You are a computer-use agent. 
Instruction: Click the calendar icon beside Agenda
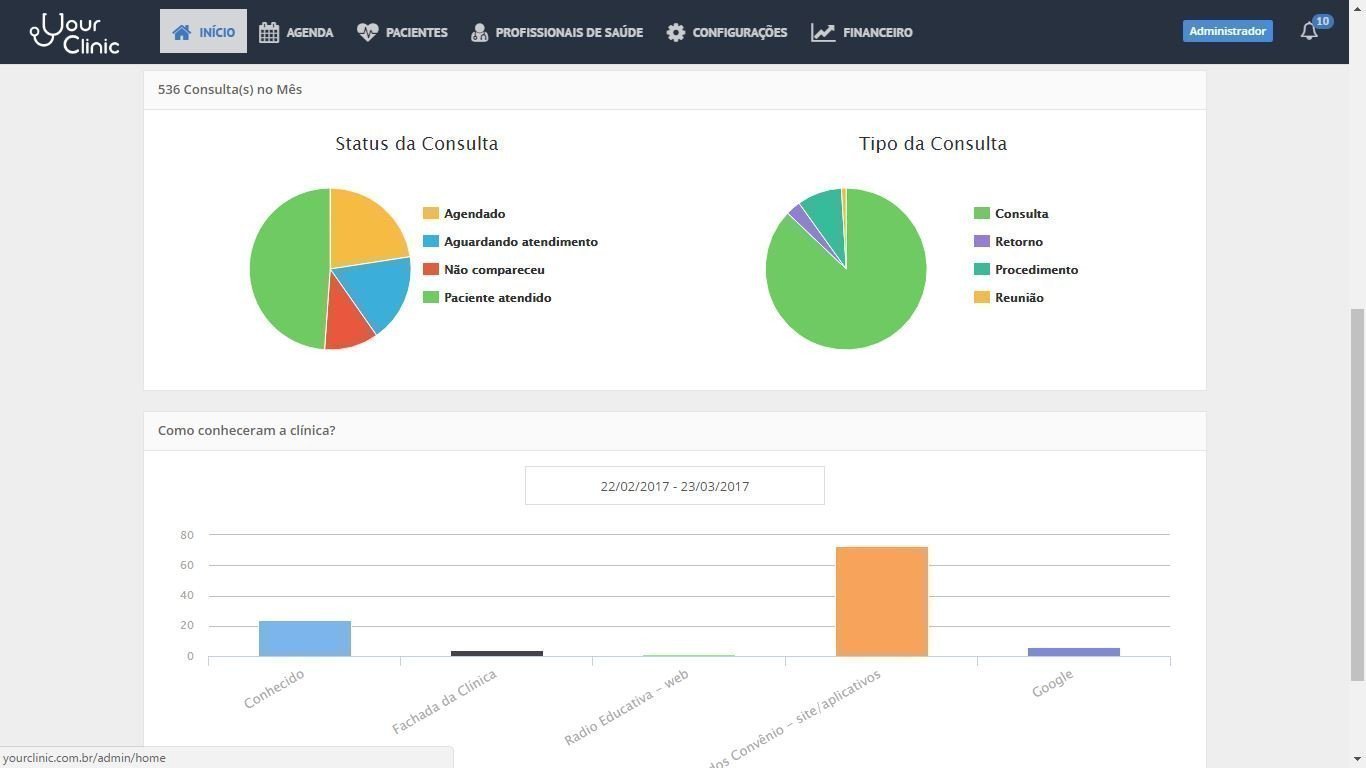pyautogui.click(x=269, y=32)
